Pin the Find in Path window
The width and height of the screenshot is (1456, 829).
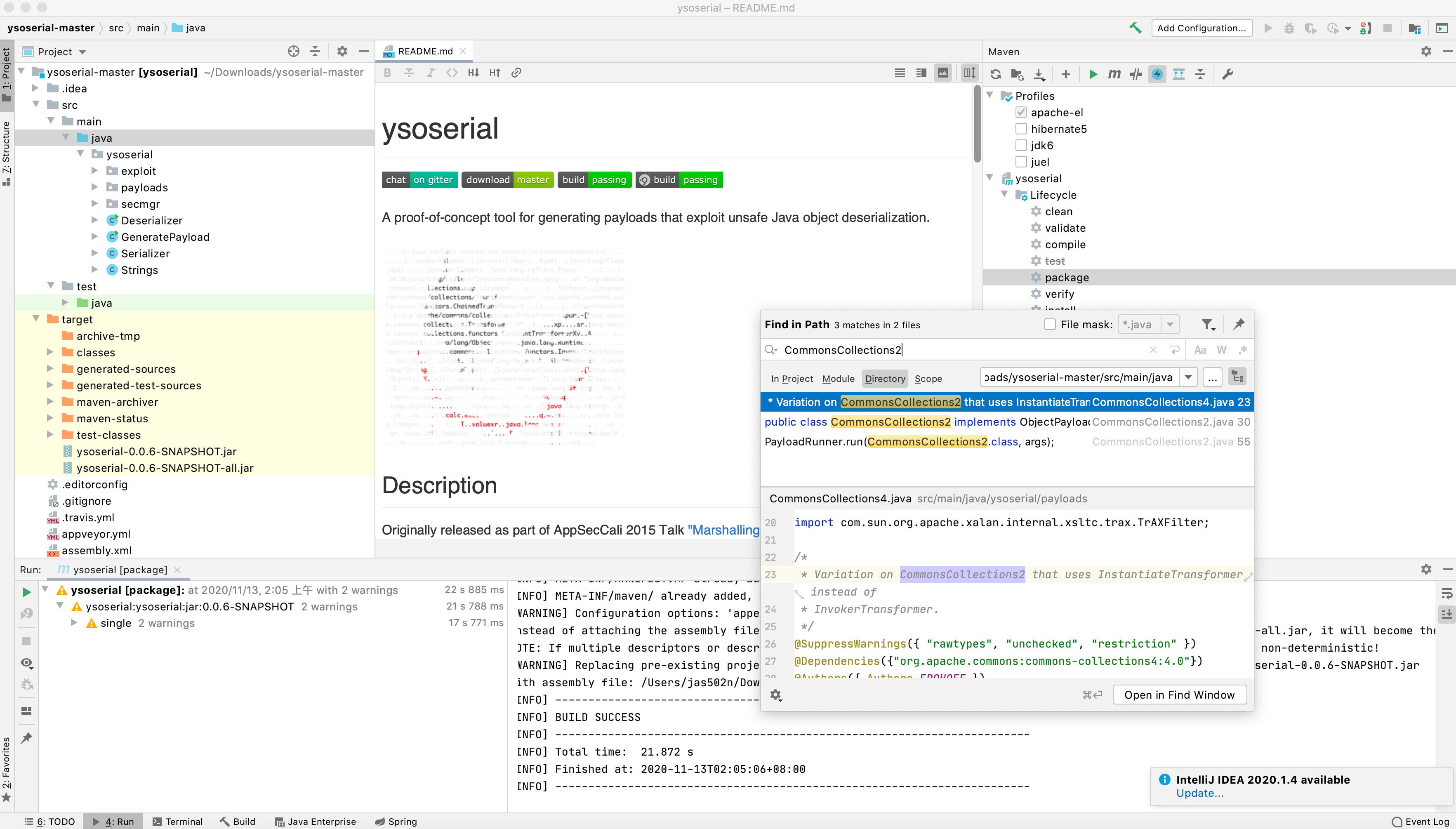tap(1239, 325)
